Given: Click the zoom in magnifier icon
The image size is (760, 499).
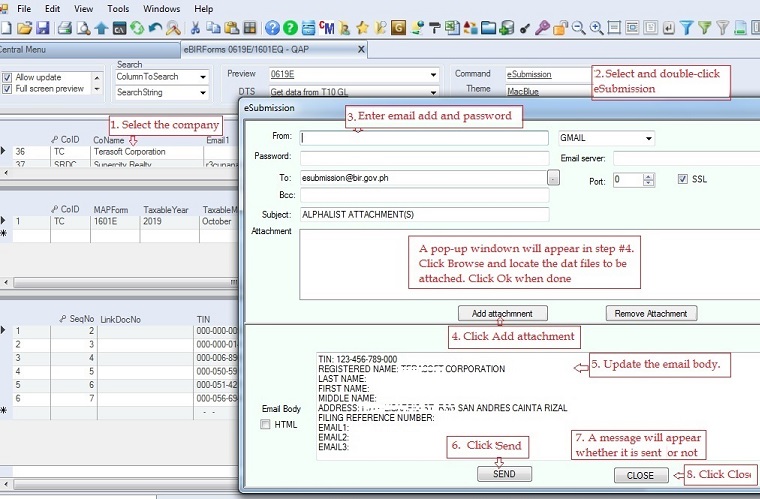Looking at the screenshot, I should click(596, 28).
